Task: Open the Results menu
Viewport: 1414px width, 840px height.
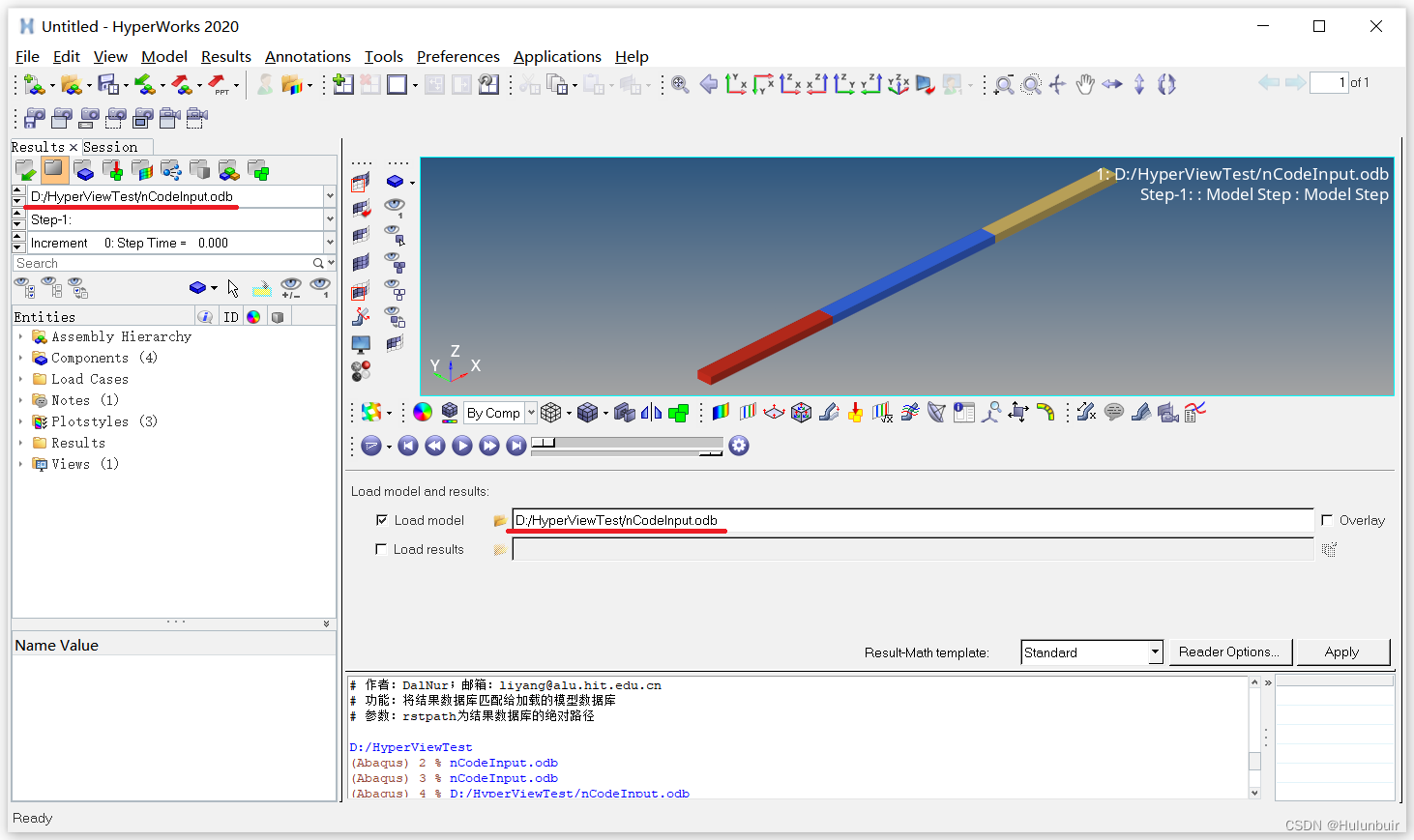Action: point(226,57)
